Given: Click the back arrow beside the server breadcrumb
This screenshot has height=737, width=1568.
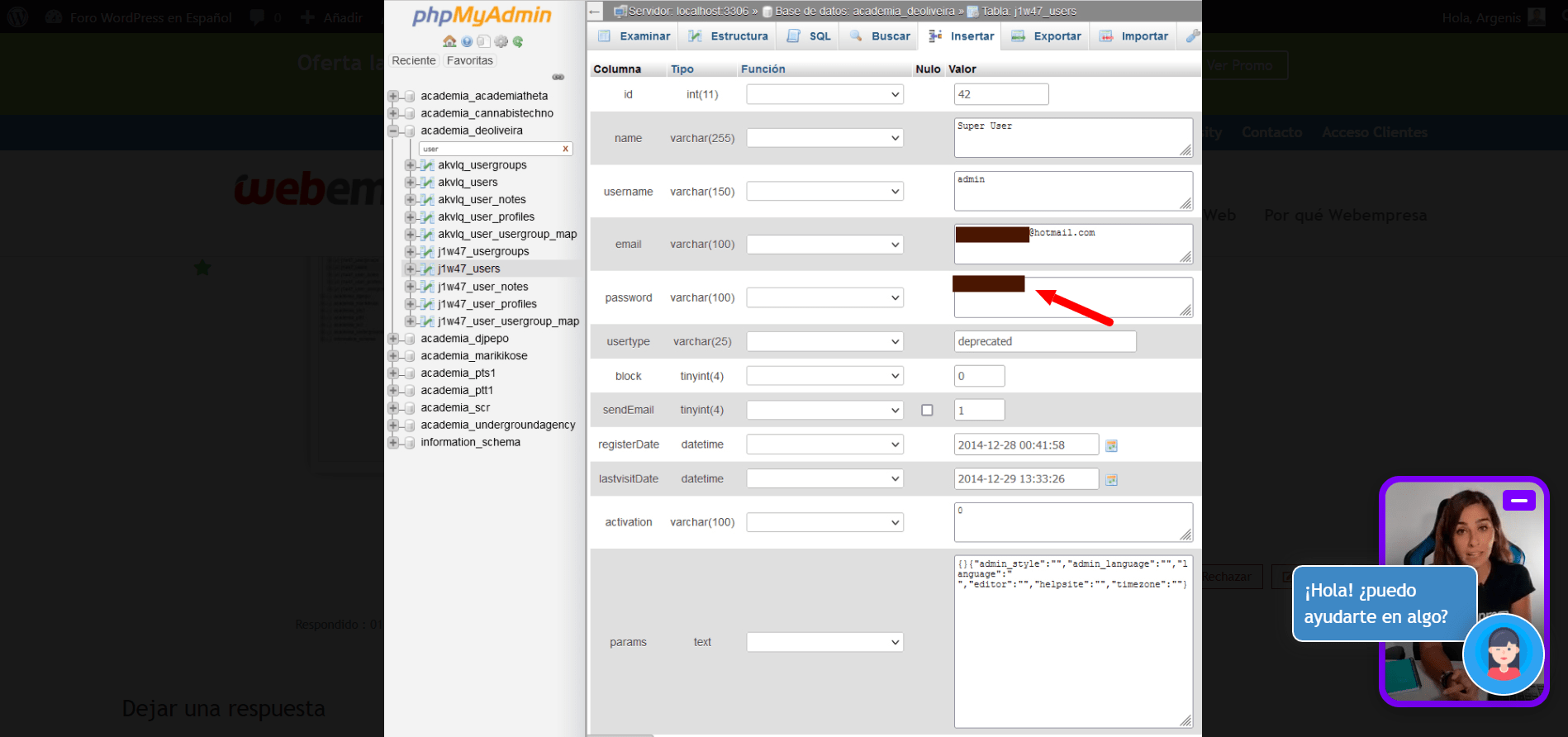Looking at the screenshot, I should [x=595, y=12].
